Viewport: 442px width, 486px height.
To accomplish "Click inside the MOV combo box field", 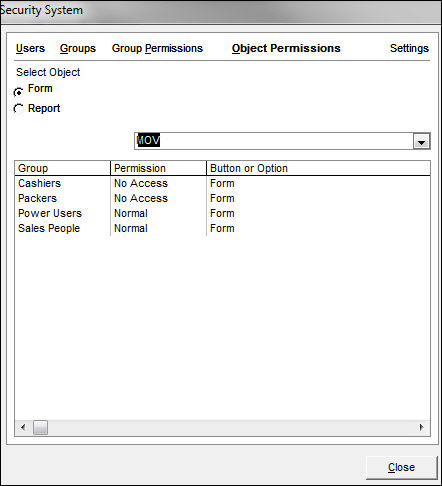I will pyautogui.click(x=274, y=141).
